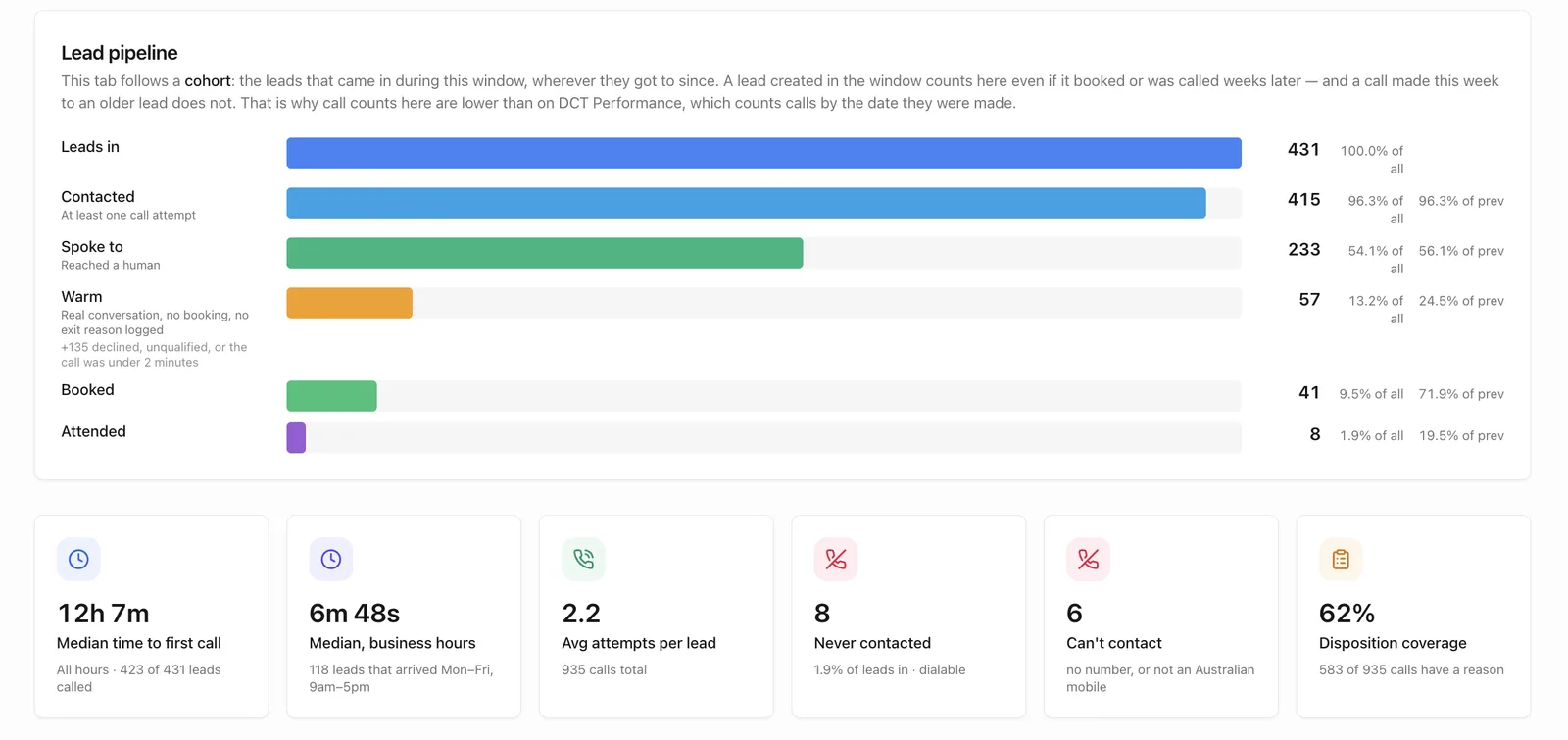Click the Avg attempts per lead label
This screenshot has width=1568, height=740.
point(639,643)
